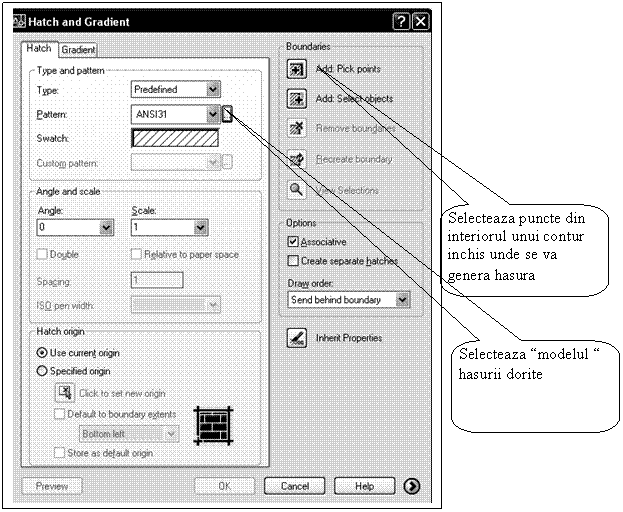Expand the Pattern dropdown showing ANSI31

click(212, 114)
